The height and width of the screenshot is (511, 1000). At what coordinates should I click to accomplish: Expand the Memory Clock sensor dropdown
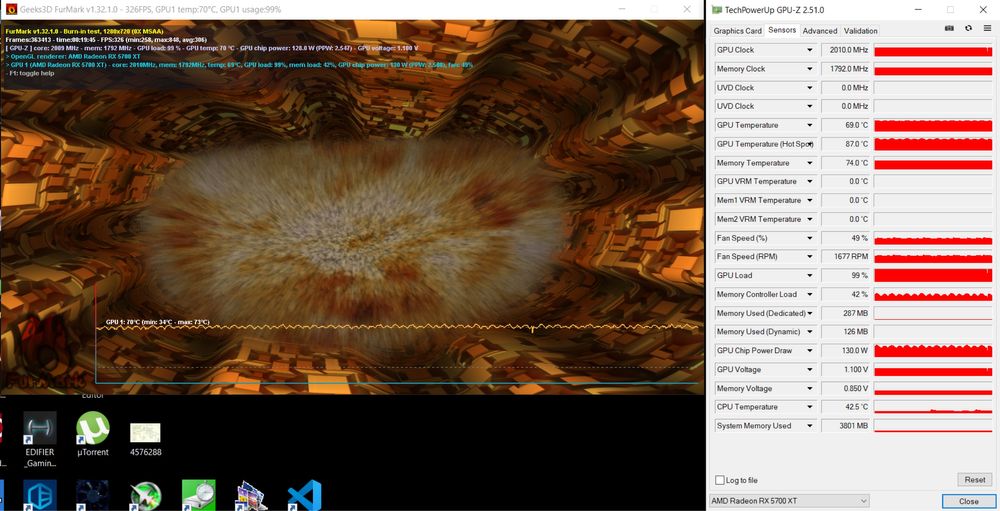click(x=810, y=69)
